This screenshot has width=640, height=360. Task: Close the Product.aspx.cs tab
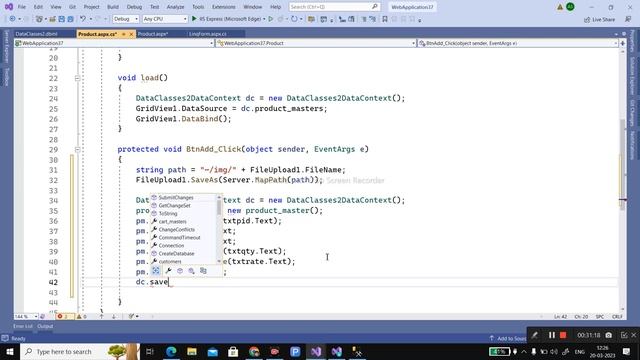(x=131, y=34)
